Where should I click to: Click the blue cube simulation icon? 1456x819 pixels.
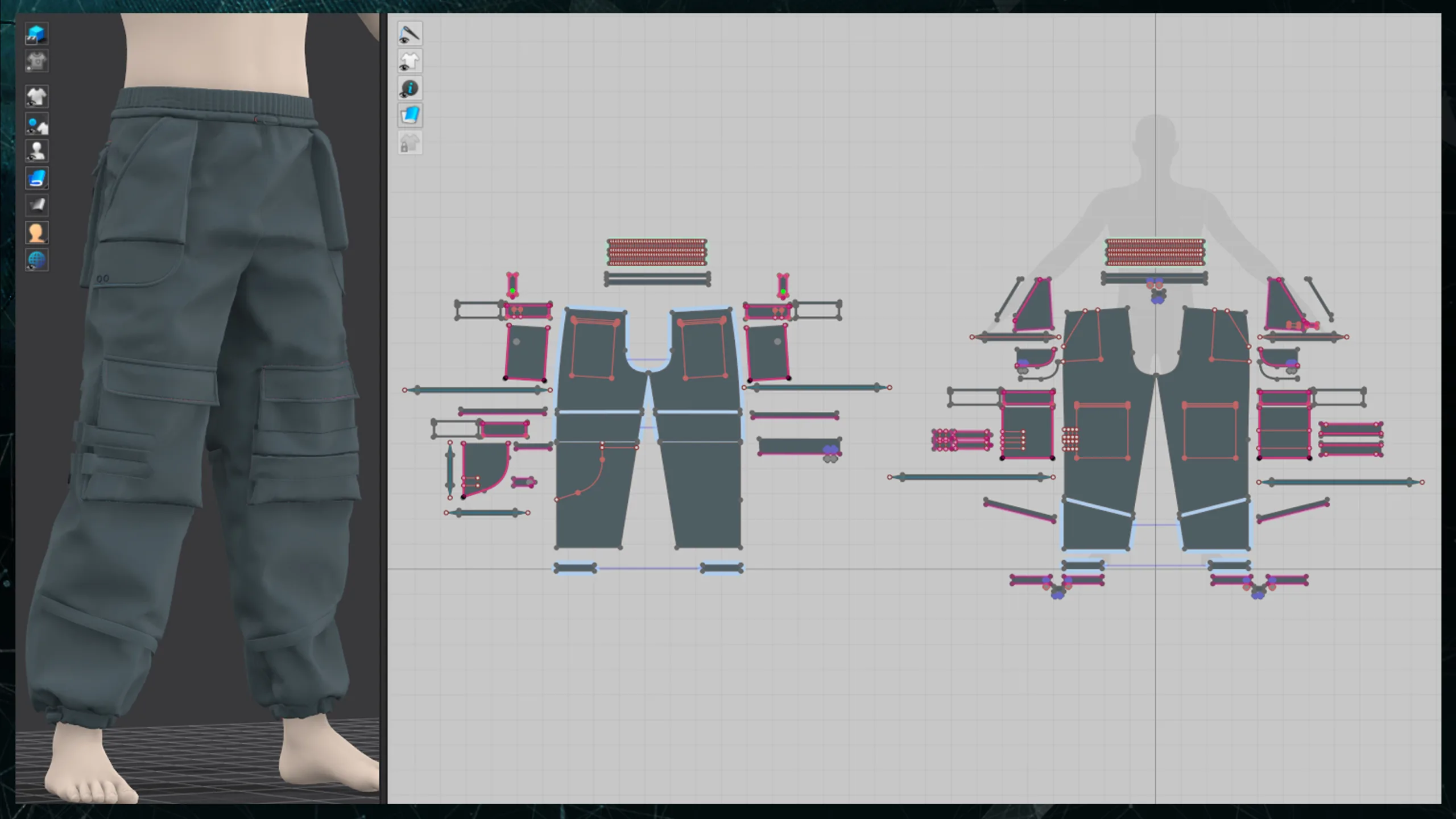[36, 34]
